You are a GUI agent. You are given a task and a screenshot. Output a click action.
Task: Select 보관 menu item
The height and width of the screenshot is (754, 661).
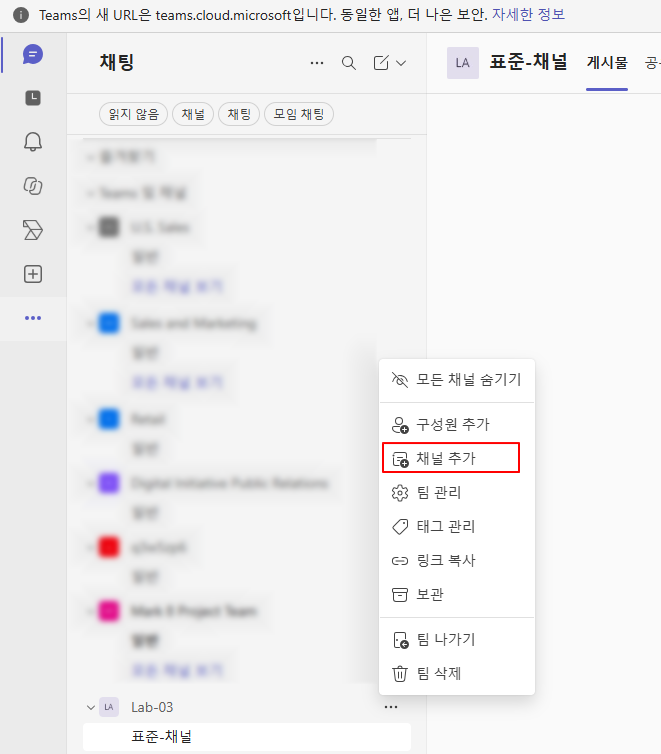pos(457,595)
